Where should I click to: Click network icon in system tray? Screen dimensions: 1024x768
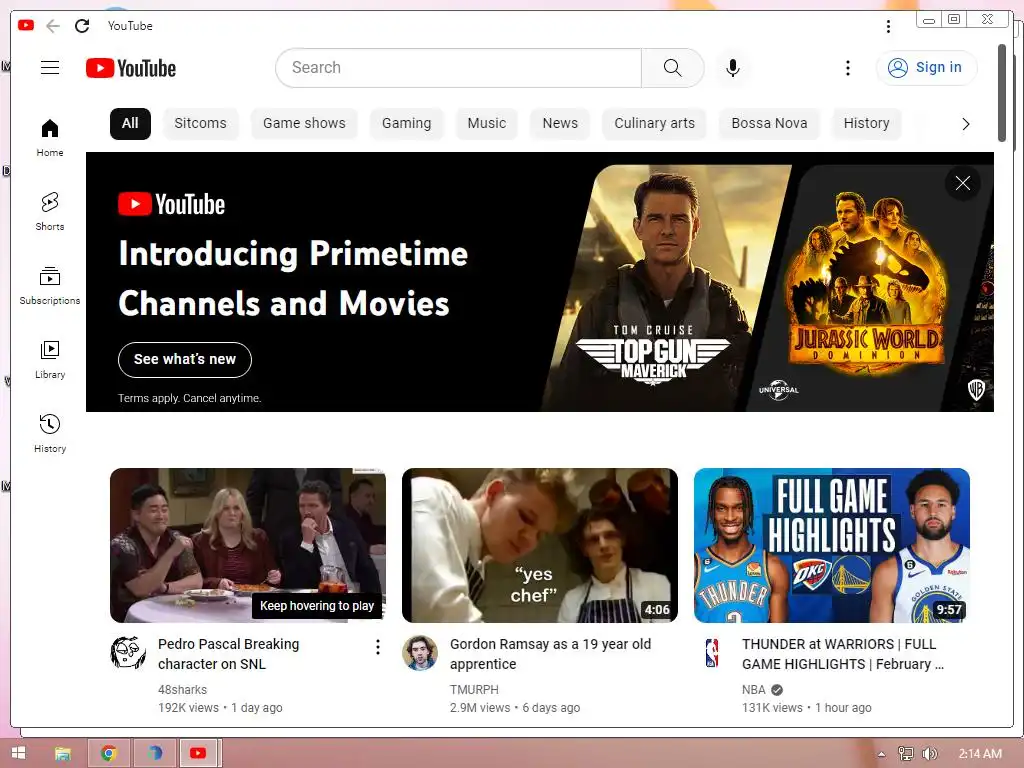point(906,754)
